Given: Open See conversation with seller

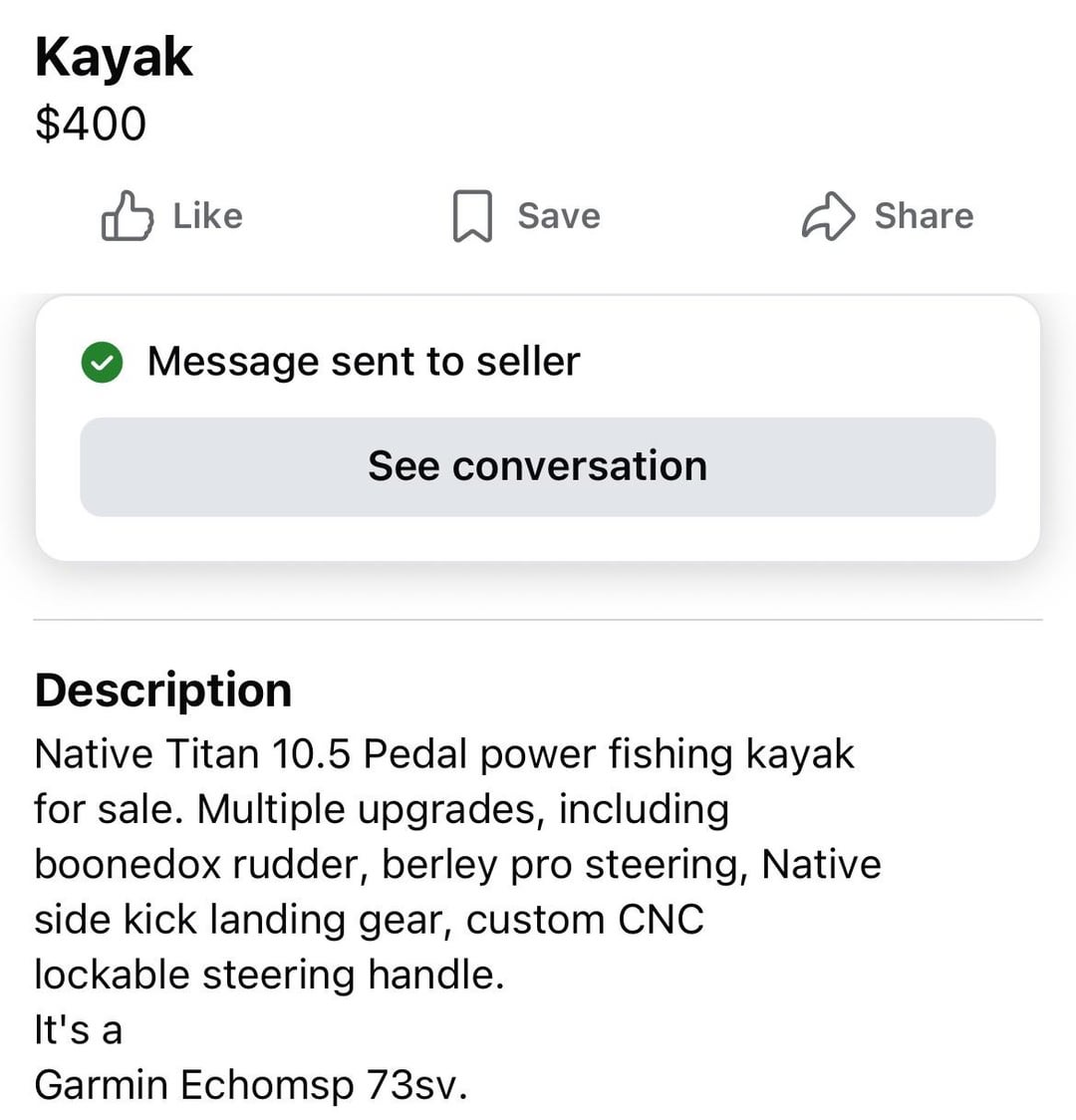Looking at the screenshot, I should 537,466.
